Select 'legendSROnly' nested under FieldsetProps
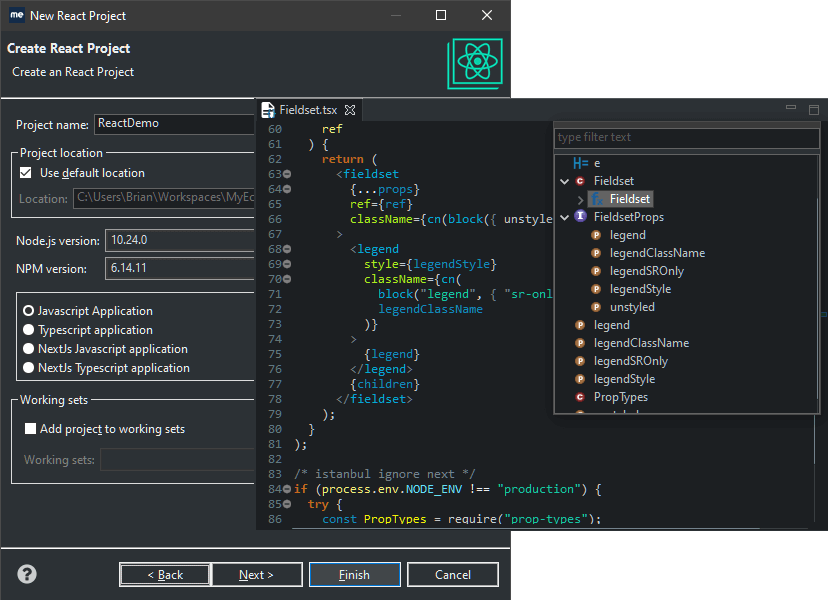The width and height of the screenshot is (828, 600). pyautogui.click(x=647, y=271)
